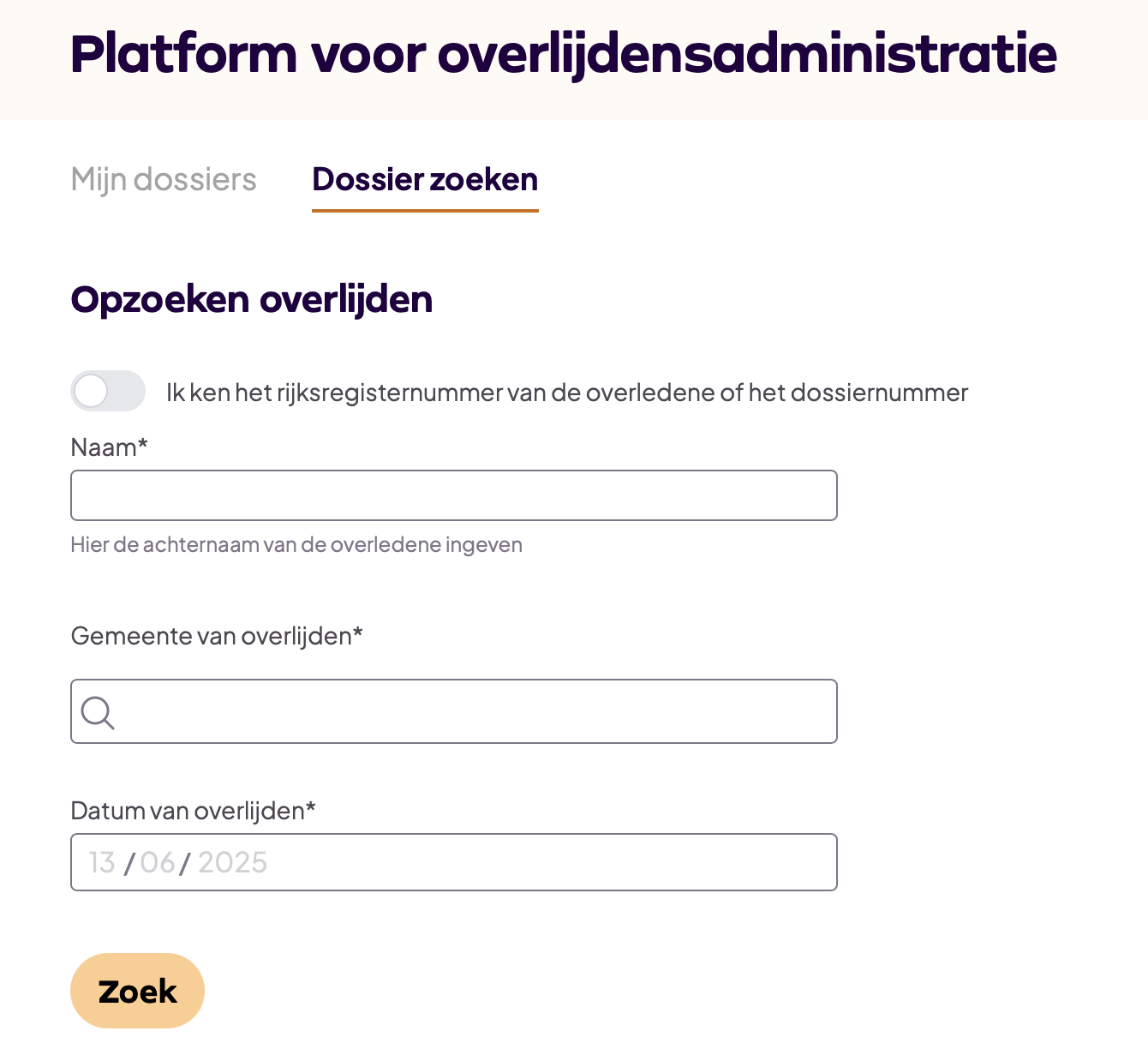This screenshot has height=1061, width=1148.
Task: Click the 'Datum van overlijden' label
Action: (x=193, y=811)
